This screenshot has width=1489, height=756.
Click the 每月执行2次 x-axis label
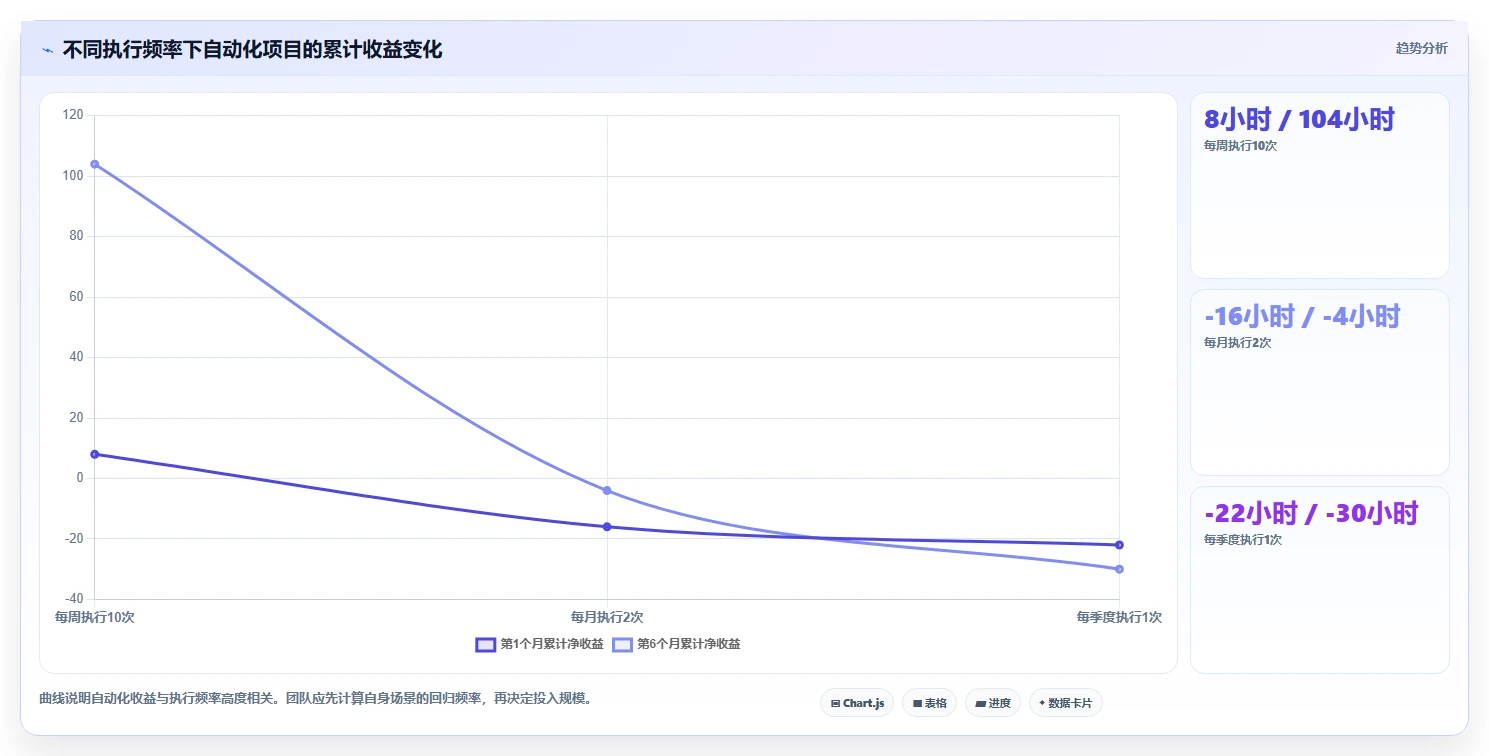607,617
